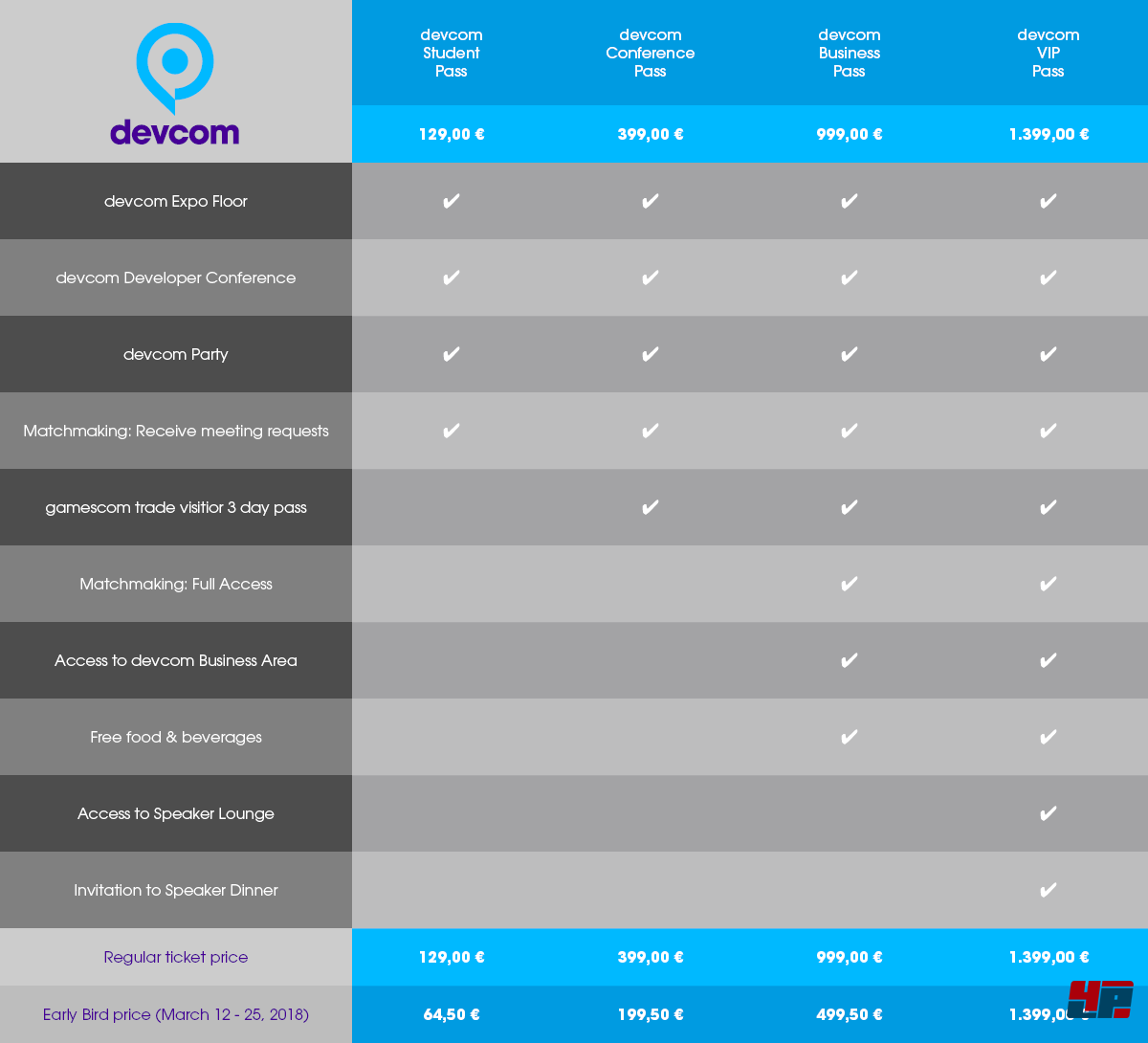This screenshot has height=1043, width=1148.
Task: Click the 64,50 € Student early bird price
Action: coord(452,1014)
